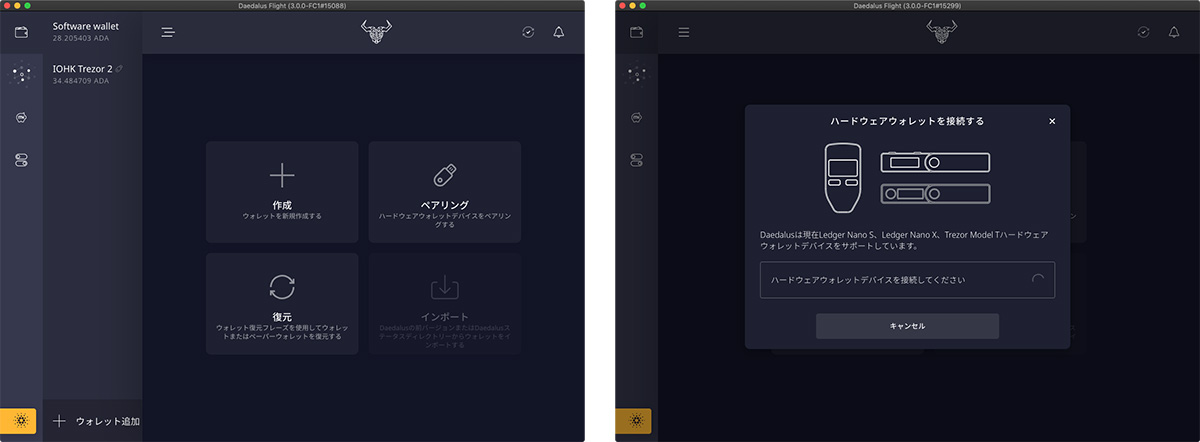The image size is (1200, 442).
Task: Click 28.205403 ADA balance text
Action: point(81,38)
